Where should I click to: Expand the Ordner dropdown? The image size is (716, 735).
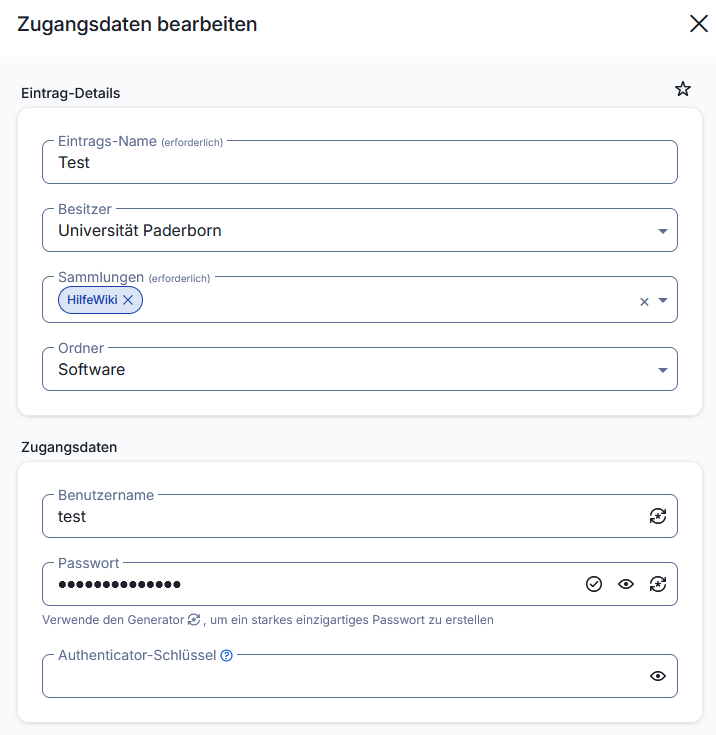coord(662,370)
